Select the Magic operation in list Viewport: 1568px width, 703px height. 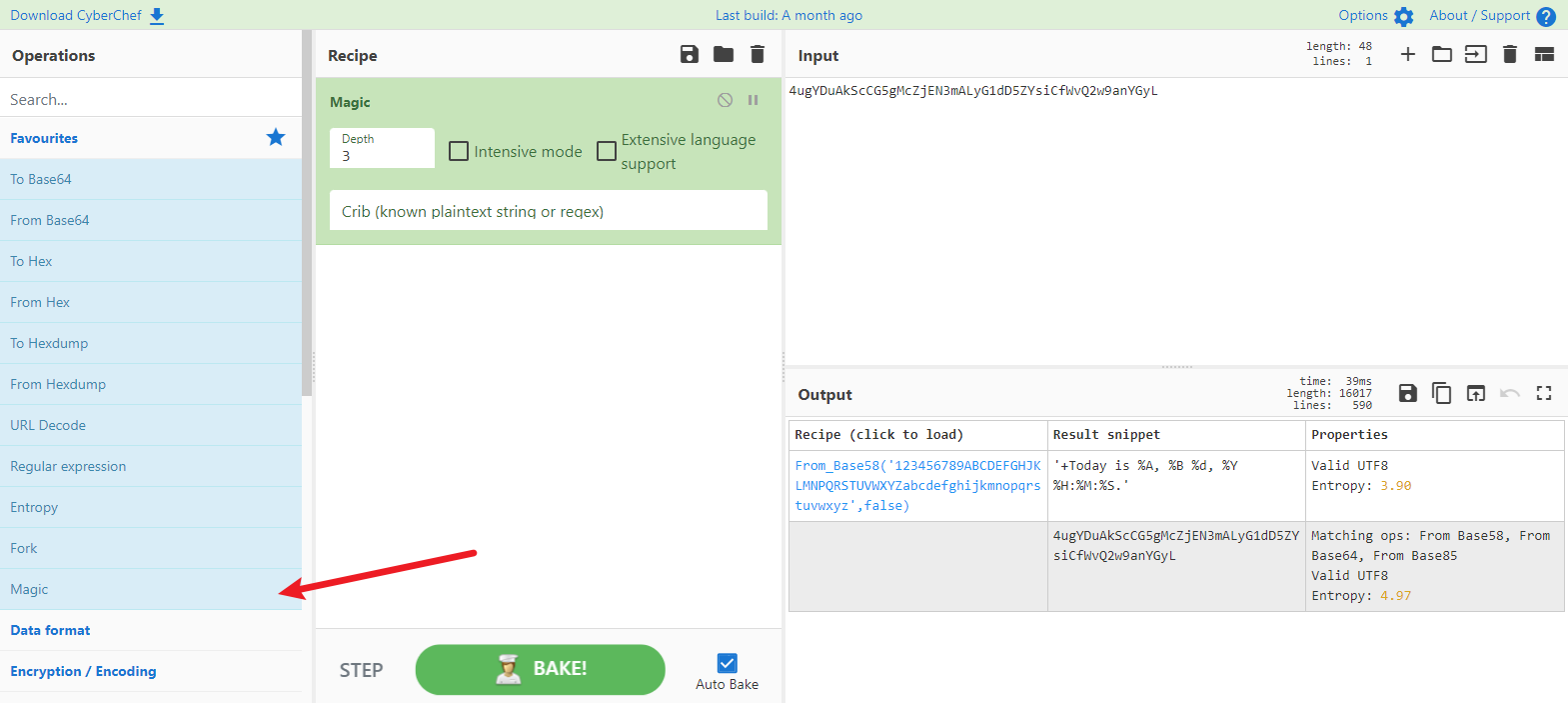click(150, 589)
